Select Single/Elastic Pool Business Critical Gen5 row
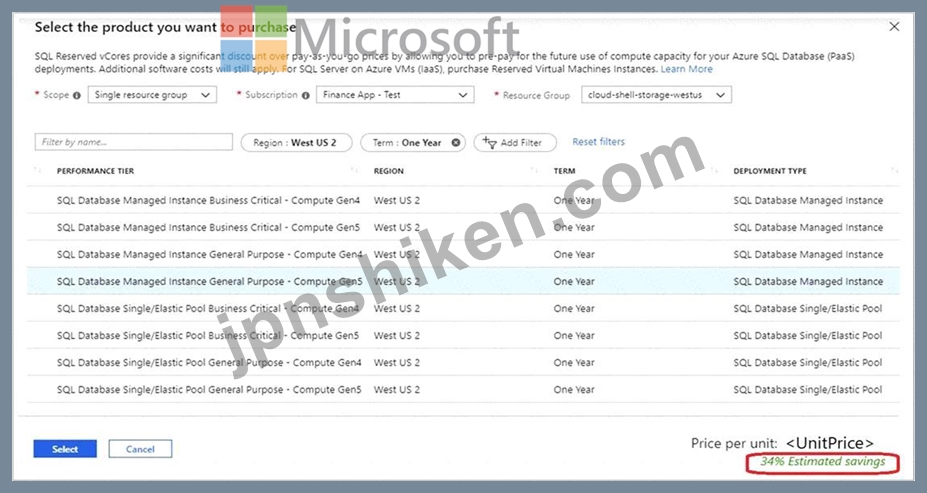927x493 pixels. 464,336
